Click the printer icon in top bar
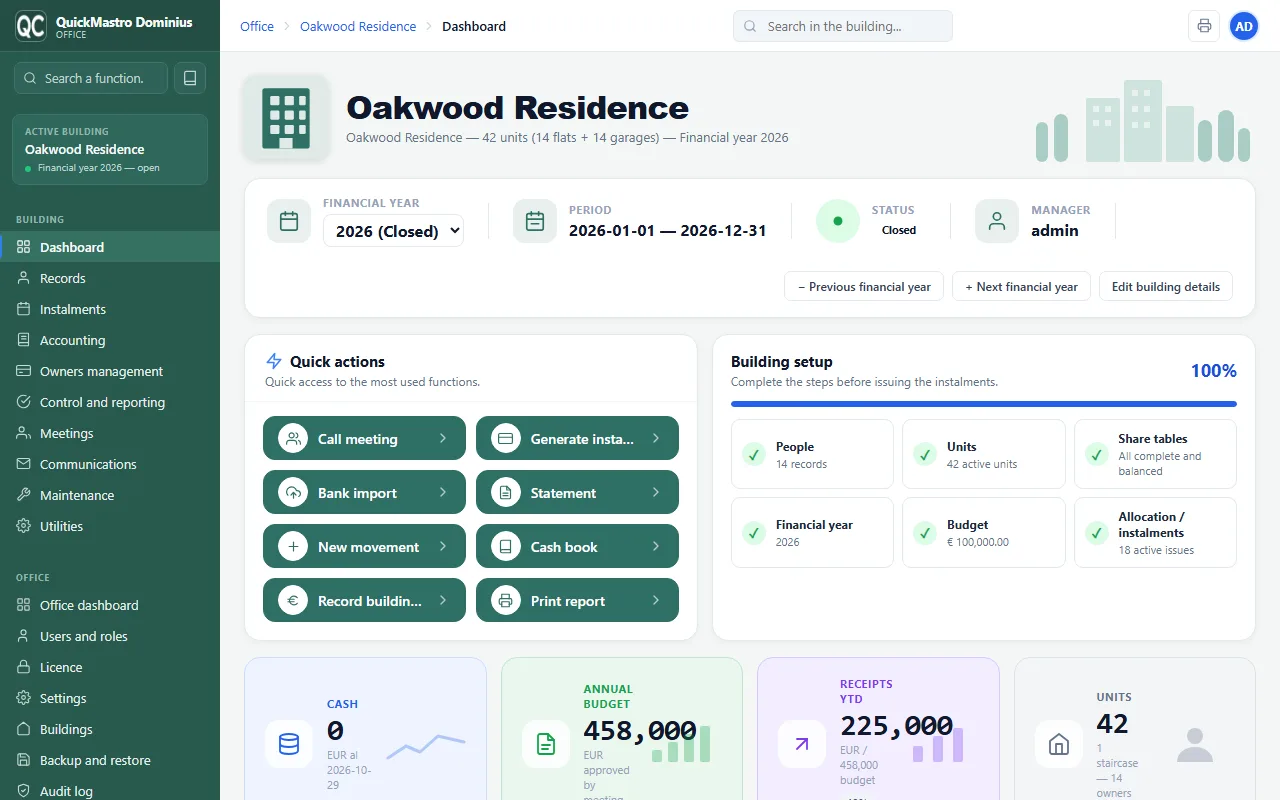The image size is (1280, 800). pyautogui.click(x=1204, y=26)
